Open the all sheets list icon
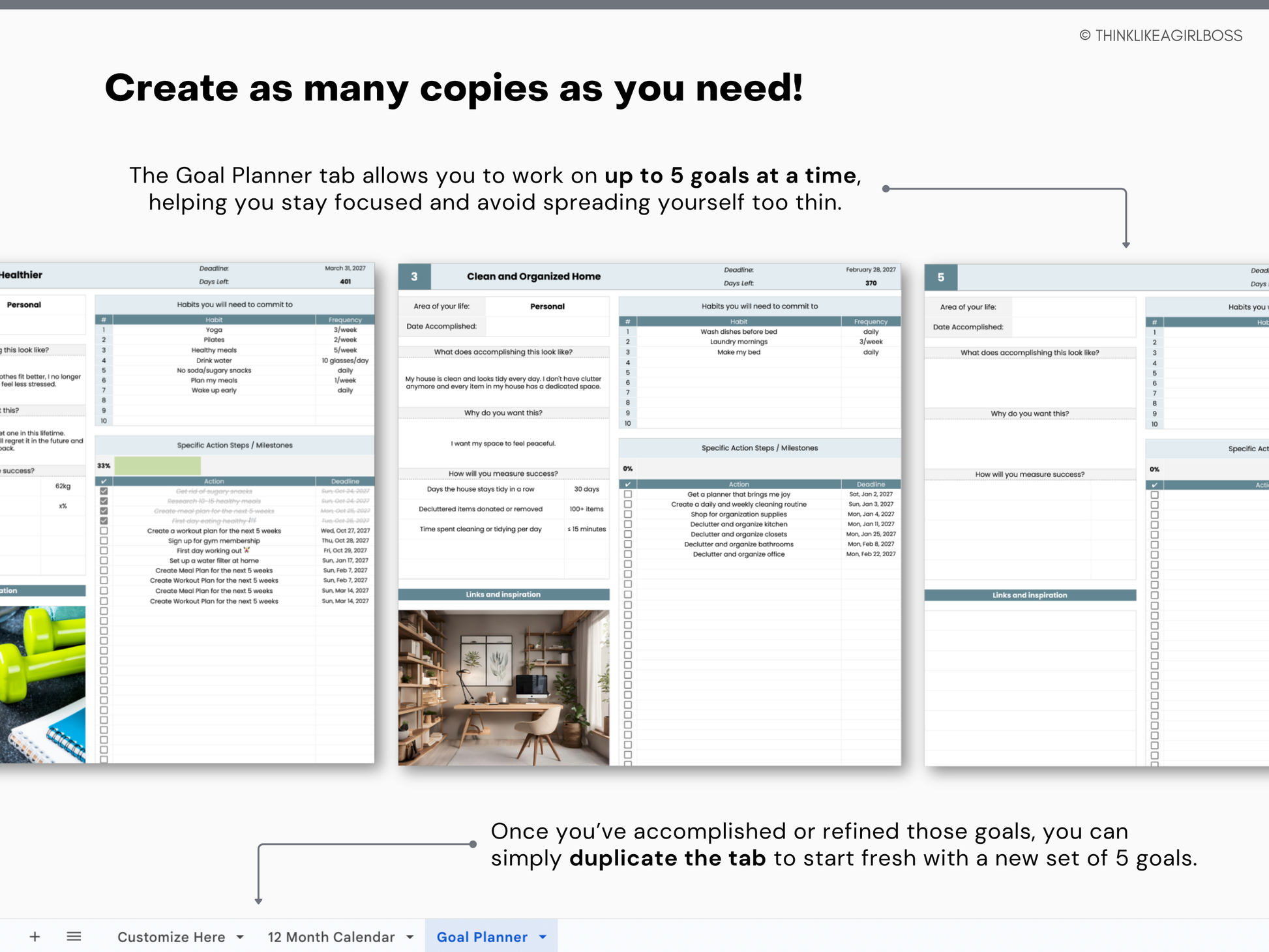Image resolution: width=1269 pixels, height=952 pixels. tap(74, 937)
